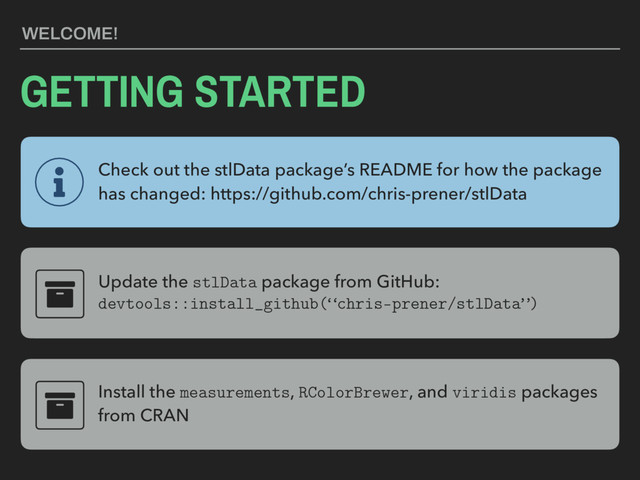Screen dimensions: 640x480
Task: Click the RColorBrewer package name
Action: tap(353, 392)
